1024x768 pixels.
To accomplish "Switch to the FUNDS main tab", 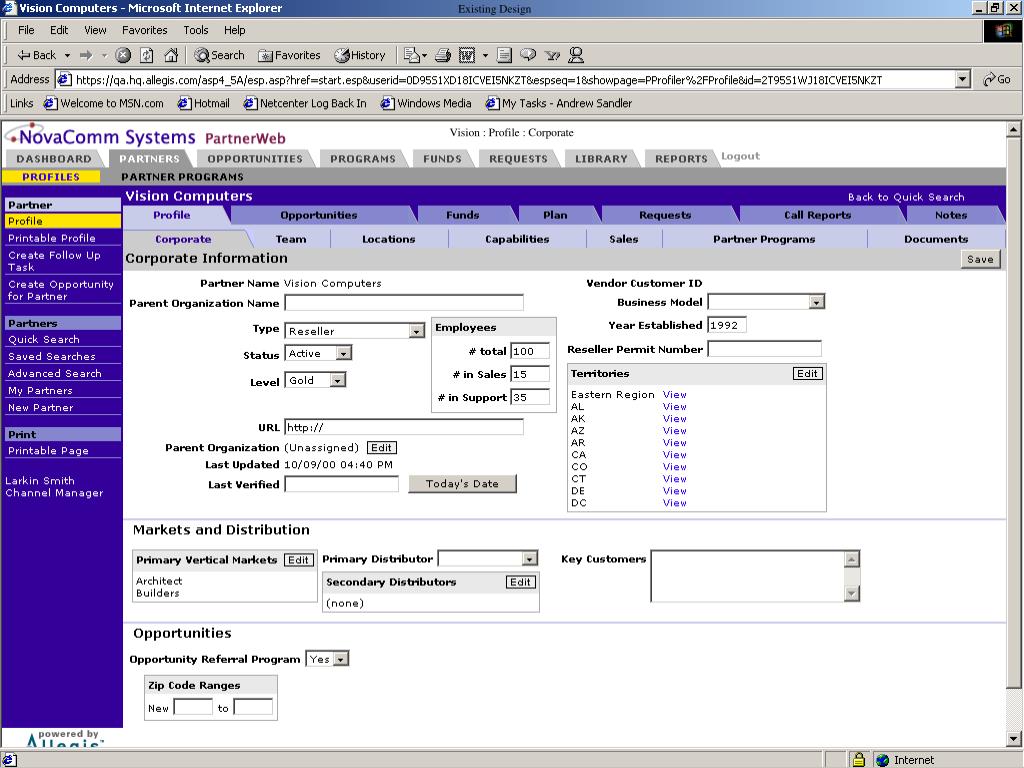I will 442,159.
